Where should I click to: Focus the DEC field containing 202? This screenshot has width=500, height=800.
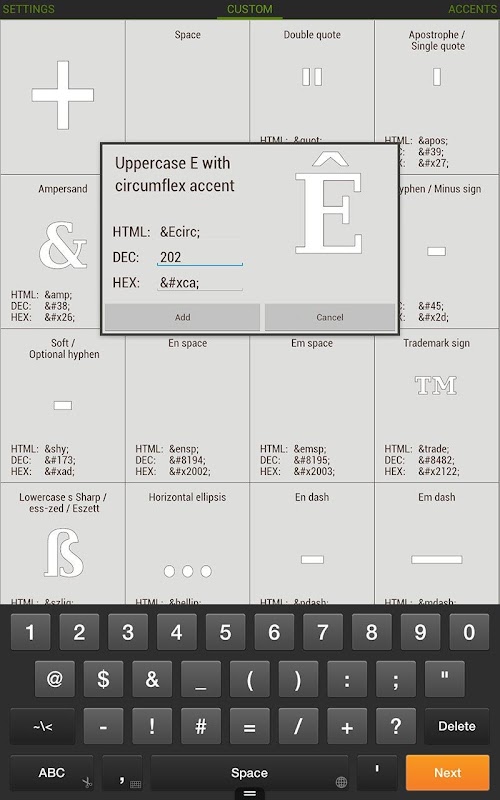199,257
